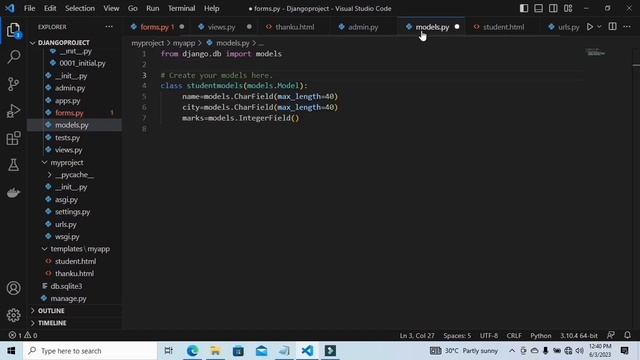Open the terminal app on the taskbar
This screenshot has width=640, height=360.
[330, 351]
